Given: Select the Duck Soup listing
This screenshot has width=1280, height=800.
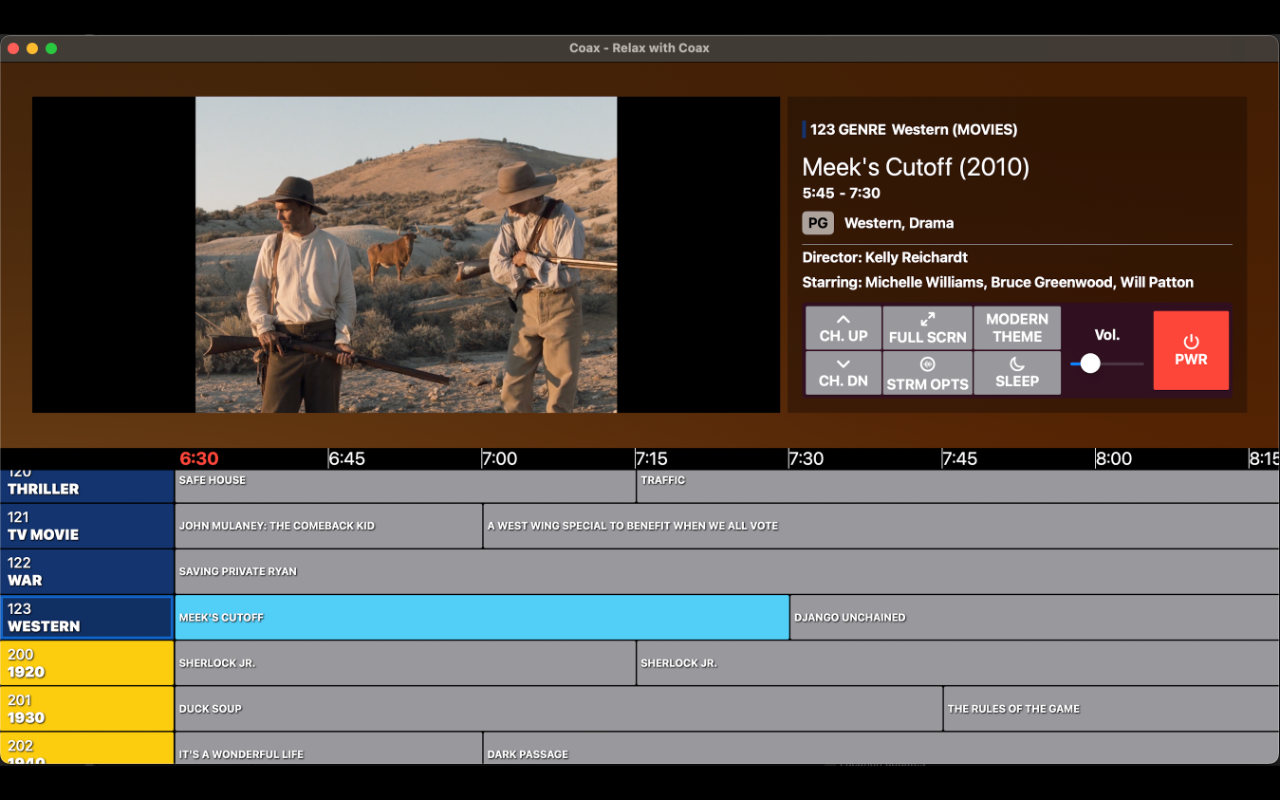Looking at the screenshot, I should click(x=559, y=709).
